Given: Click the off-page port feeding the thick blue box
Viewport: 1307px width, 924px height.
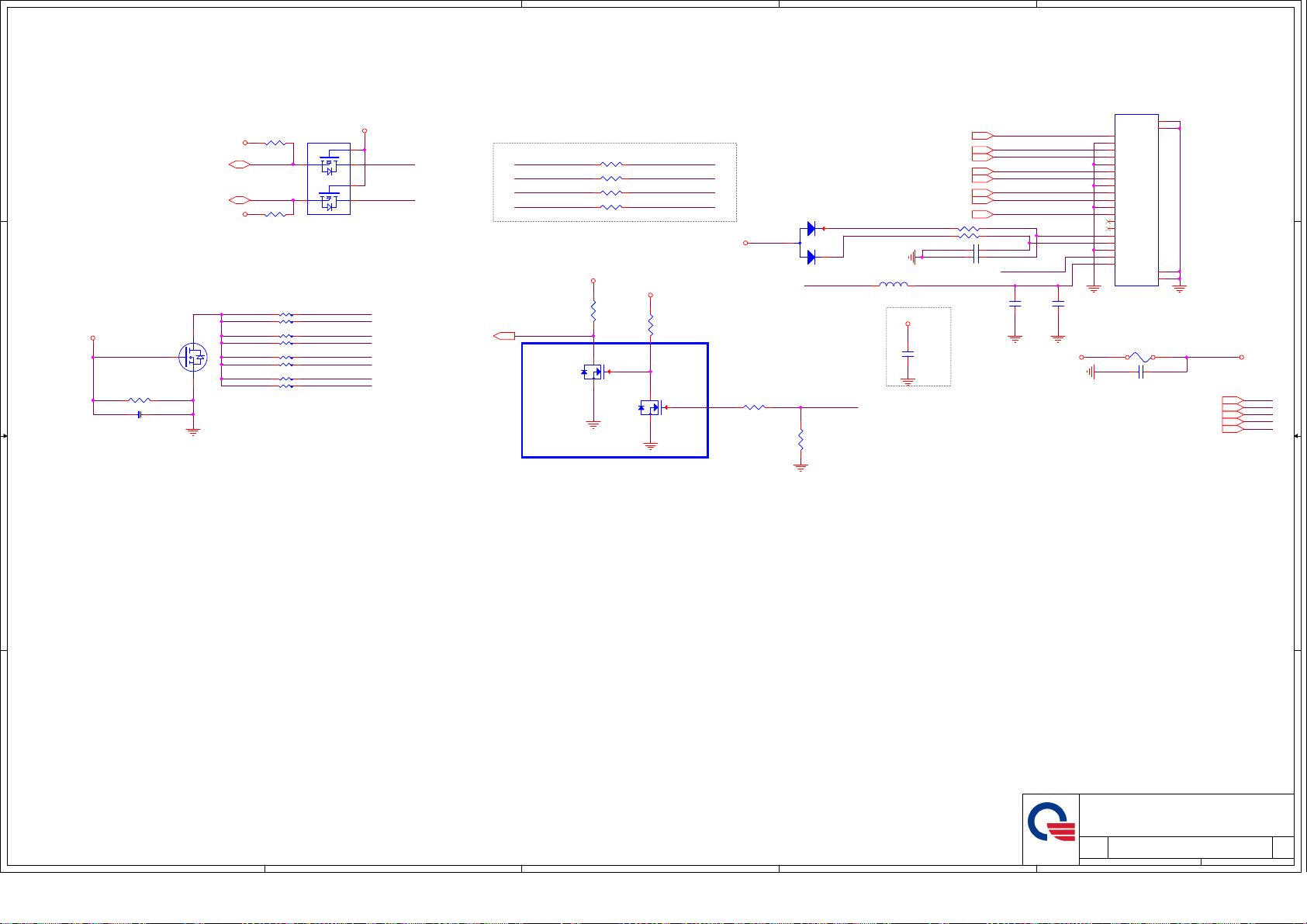Looking at the screenshot, I should click(504, 336).
